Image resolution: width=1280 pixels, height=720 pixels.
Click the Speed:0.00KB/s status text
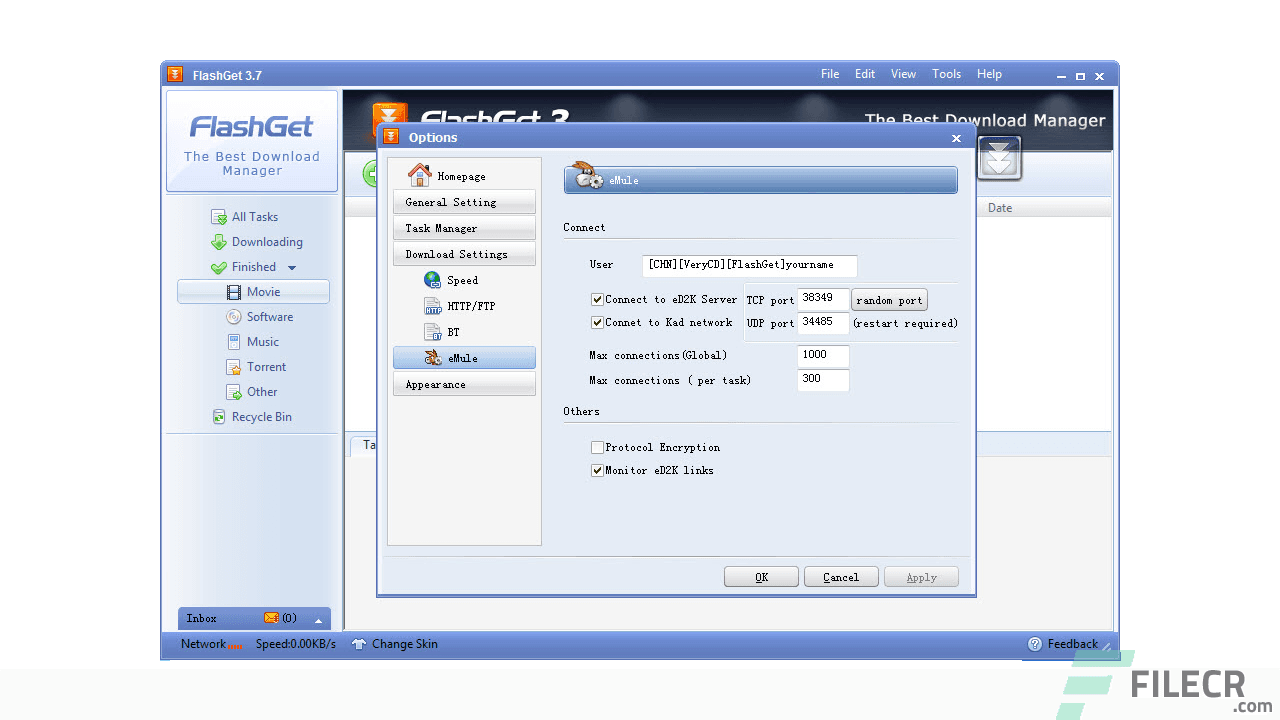(x=296, y=644)
